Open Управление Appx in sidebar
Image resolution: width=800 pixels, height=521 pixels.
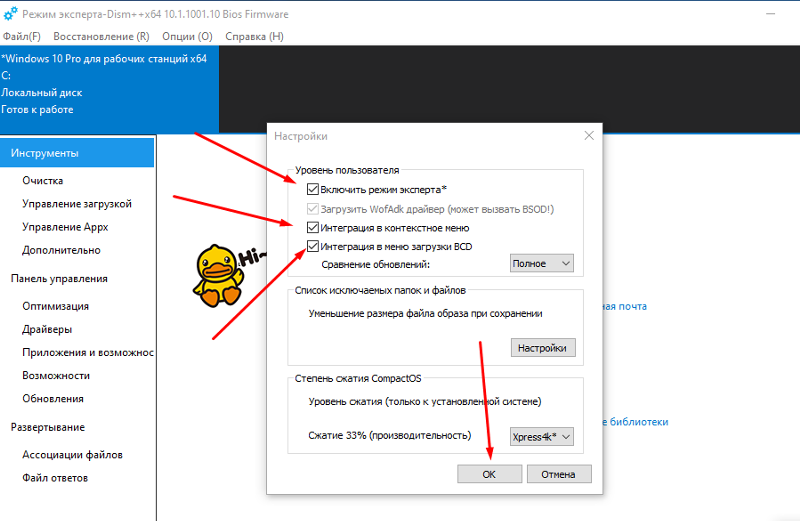[x=65, y=227]
